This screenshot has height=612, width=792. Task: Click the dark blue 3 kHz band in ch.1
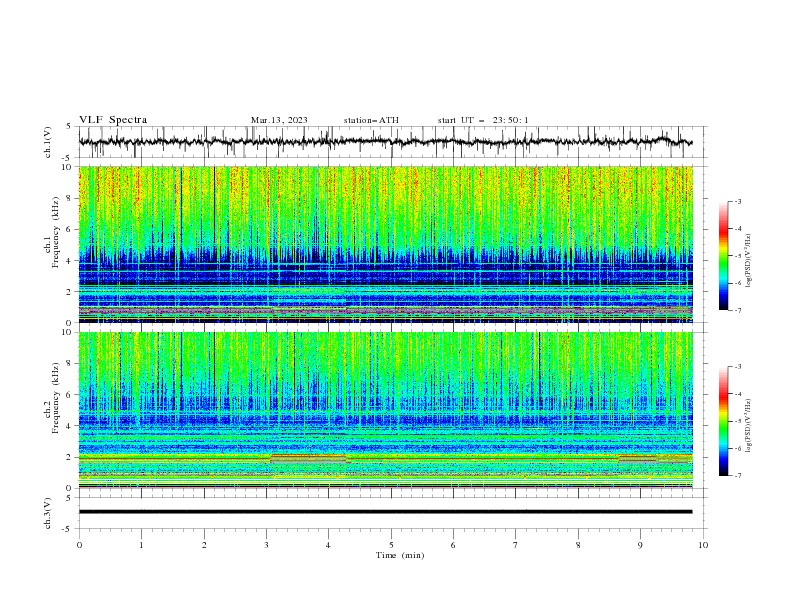(385, 276)
